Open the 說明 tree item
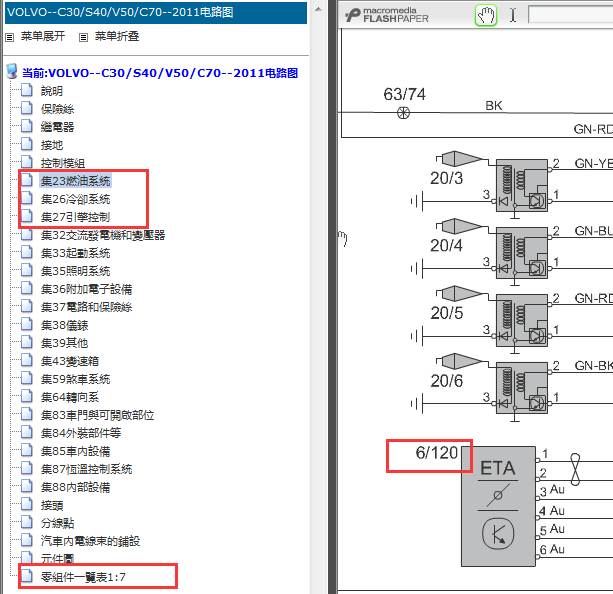 (x=52, y=91)
